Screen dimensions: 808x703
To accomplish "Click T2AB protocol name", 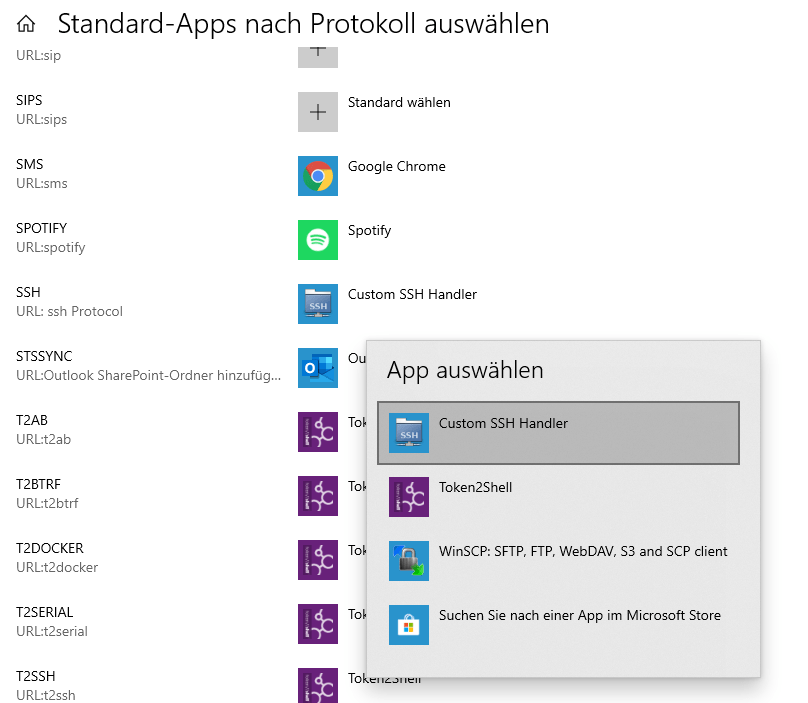I will [31, 420].
